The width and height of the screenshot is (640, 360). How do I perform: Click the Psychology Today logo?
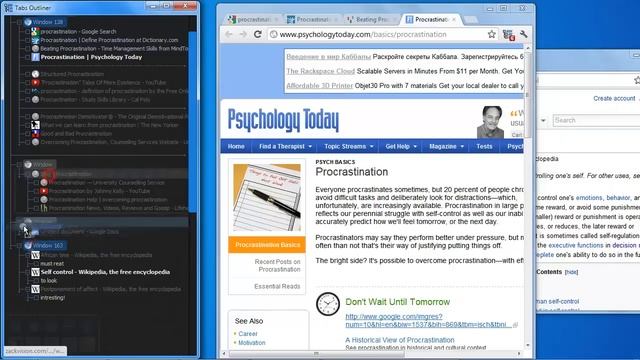[283, 120]
